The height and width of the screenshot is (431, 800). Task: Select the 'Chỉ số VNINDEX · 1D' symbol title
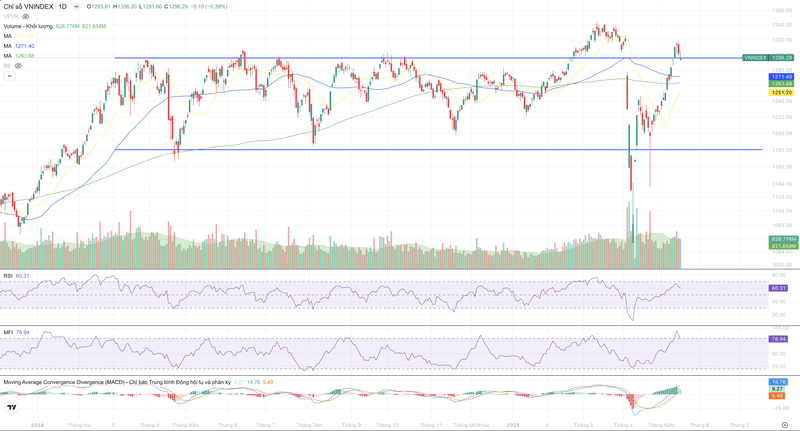(x=35, y=7)
